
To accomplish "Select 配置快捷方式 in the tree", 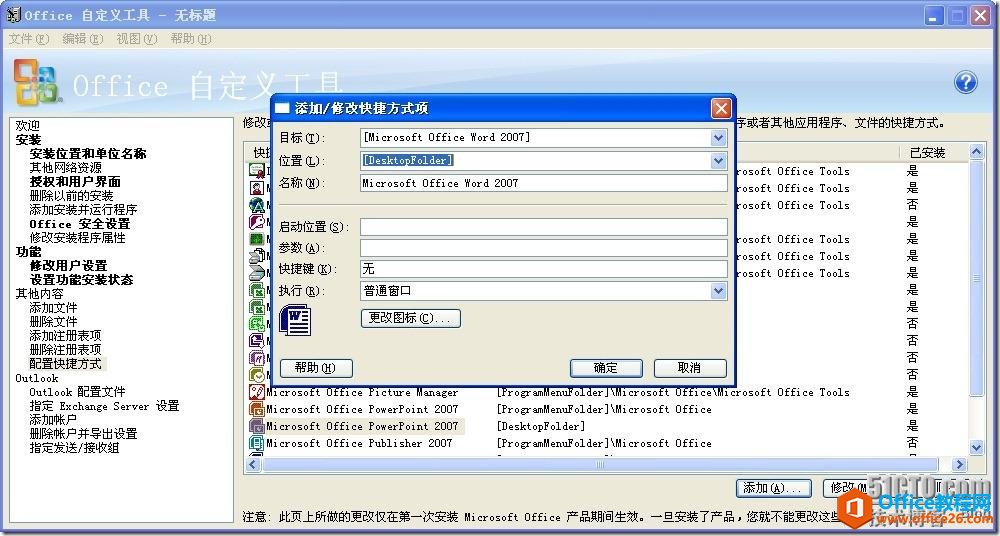I will 66,364.
